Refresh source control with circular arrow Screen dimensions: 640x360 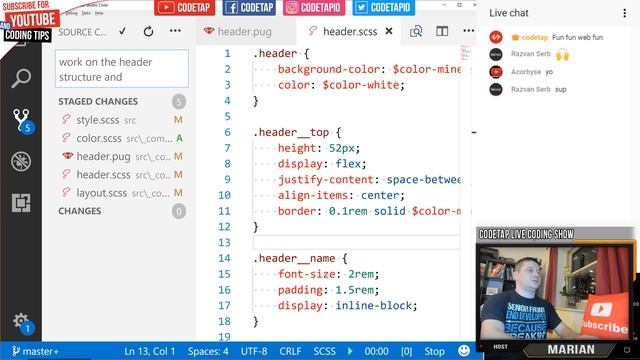tap(149, 31)
